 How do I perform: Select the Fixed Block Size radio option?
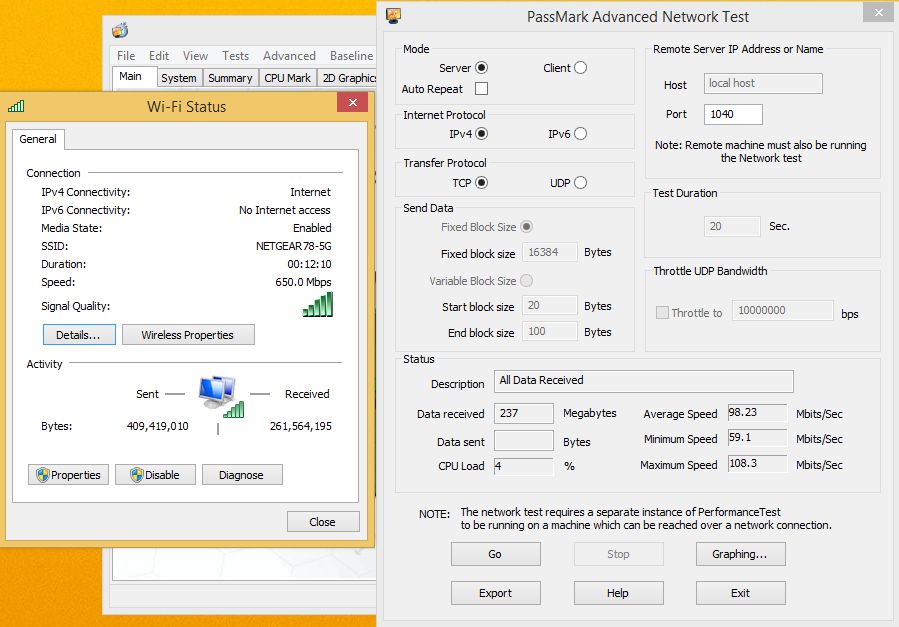(526, 227)
